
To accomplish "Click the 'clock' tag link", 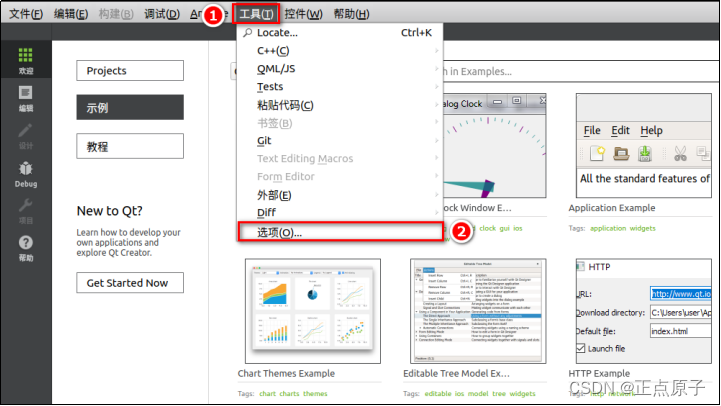I will pos(487,228).
